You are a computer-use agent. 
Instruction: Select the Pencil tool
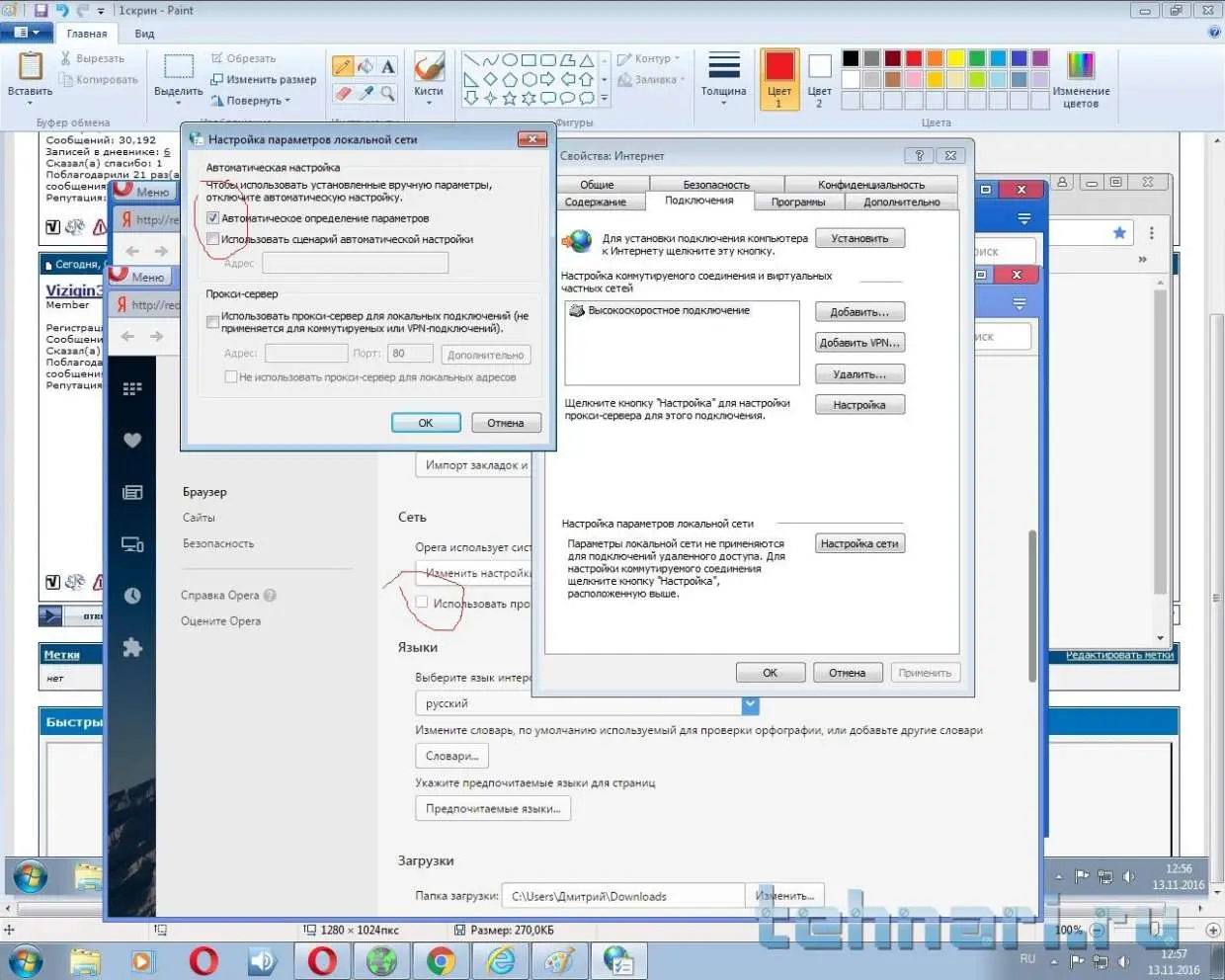pos(343,67)
